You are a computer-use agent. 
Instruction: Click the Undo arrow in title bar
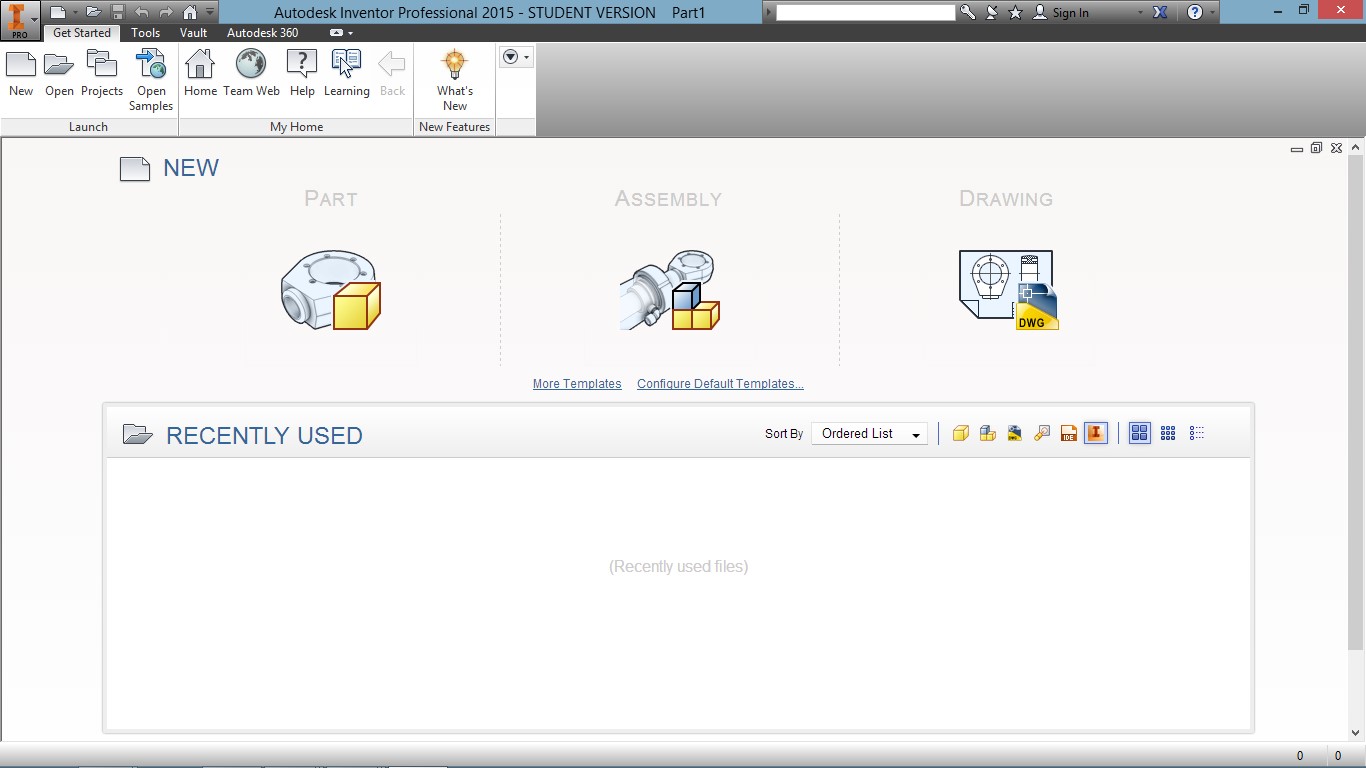[x=142, y=13]
